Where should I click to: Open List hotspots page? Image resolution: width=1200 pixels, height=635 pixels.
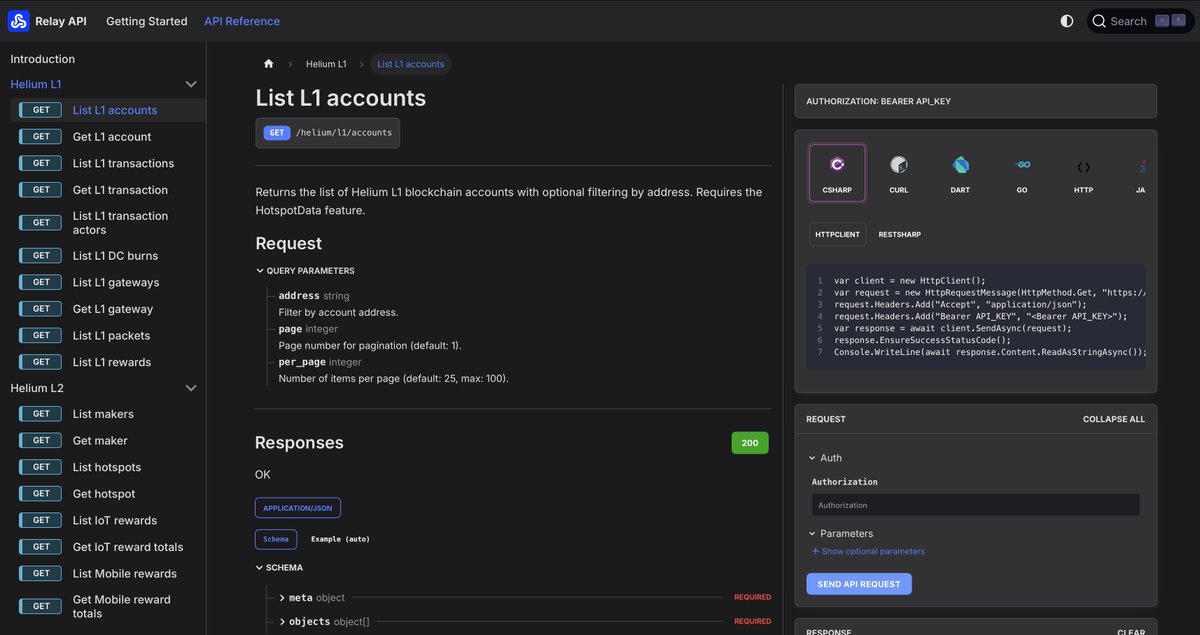[x=107, y=467]
